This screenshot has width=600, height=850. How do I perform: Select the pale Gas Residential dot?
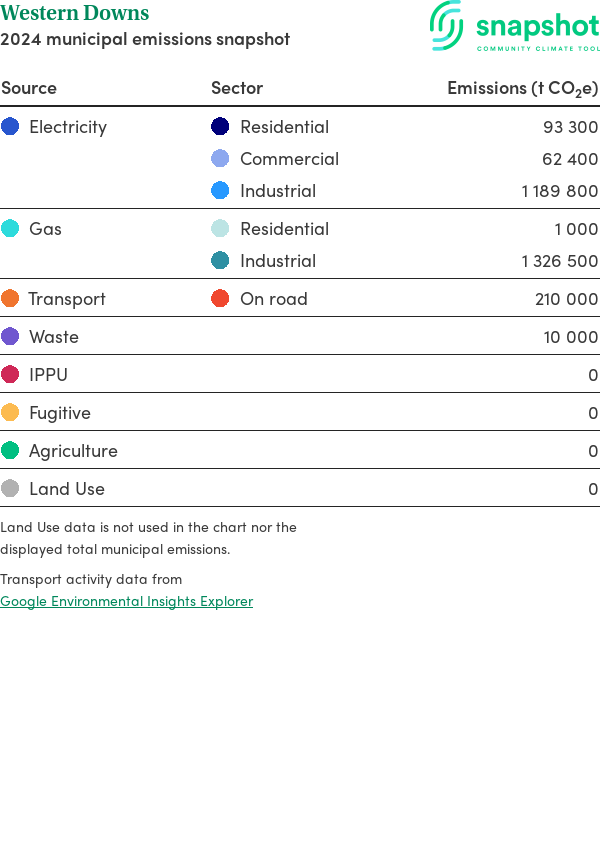pos(220,229)
